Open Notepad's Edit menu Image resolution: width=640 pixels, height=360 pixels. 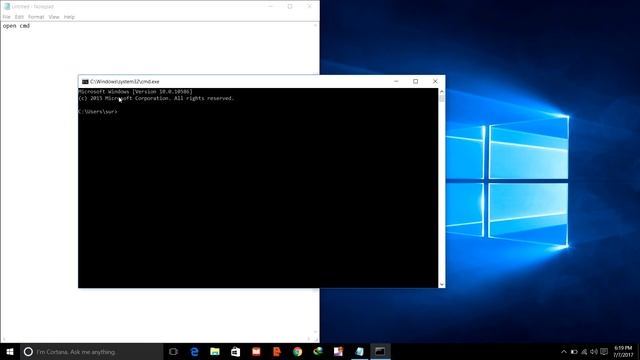click(x=19, y=17)
